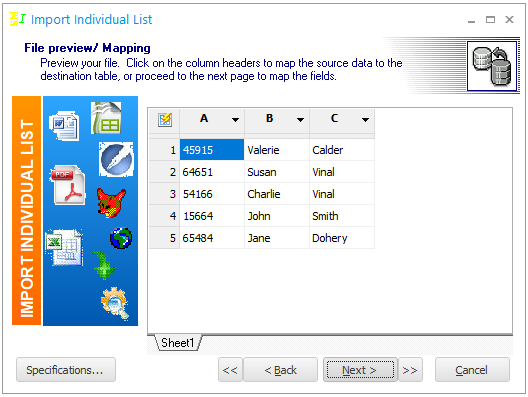Click the SMI application icon in title bar
The height and width of the screenshot is (397, 528).
pyautogui.click(x=17, y=19)
